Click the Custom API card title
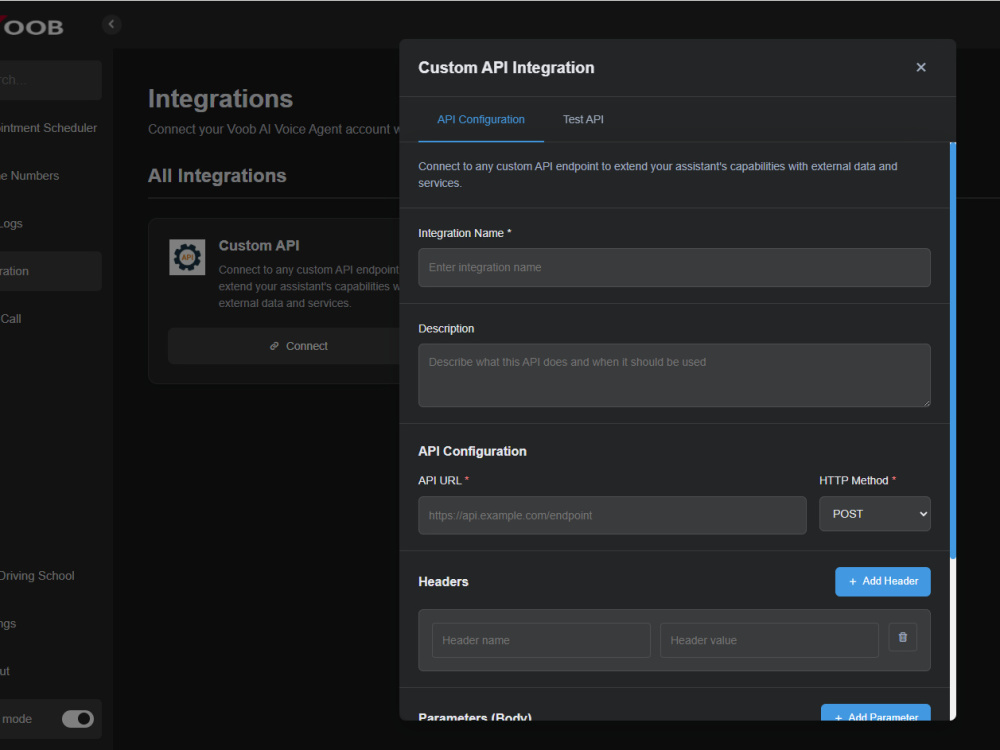This screenshot has height=750, width=1000. click(259, 246)
